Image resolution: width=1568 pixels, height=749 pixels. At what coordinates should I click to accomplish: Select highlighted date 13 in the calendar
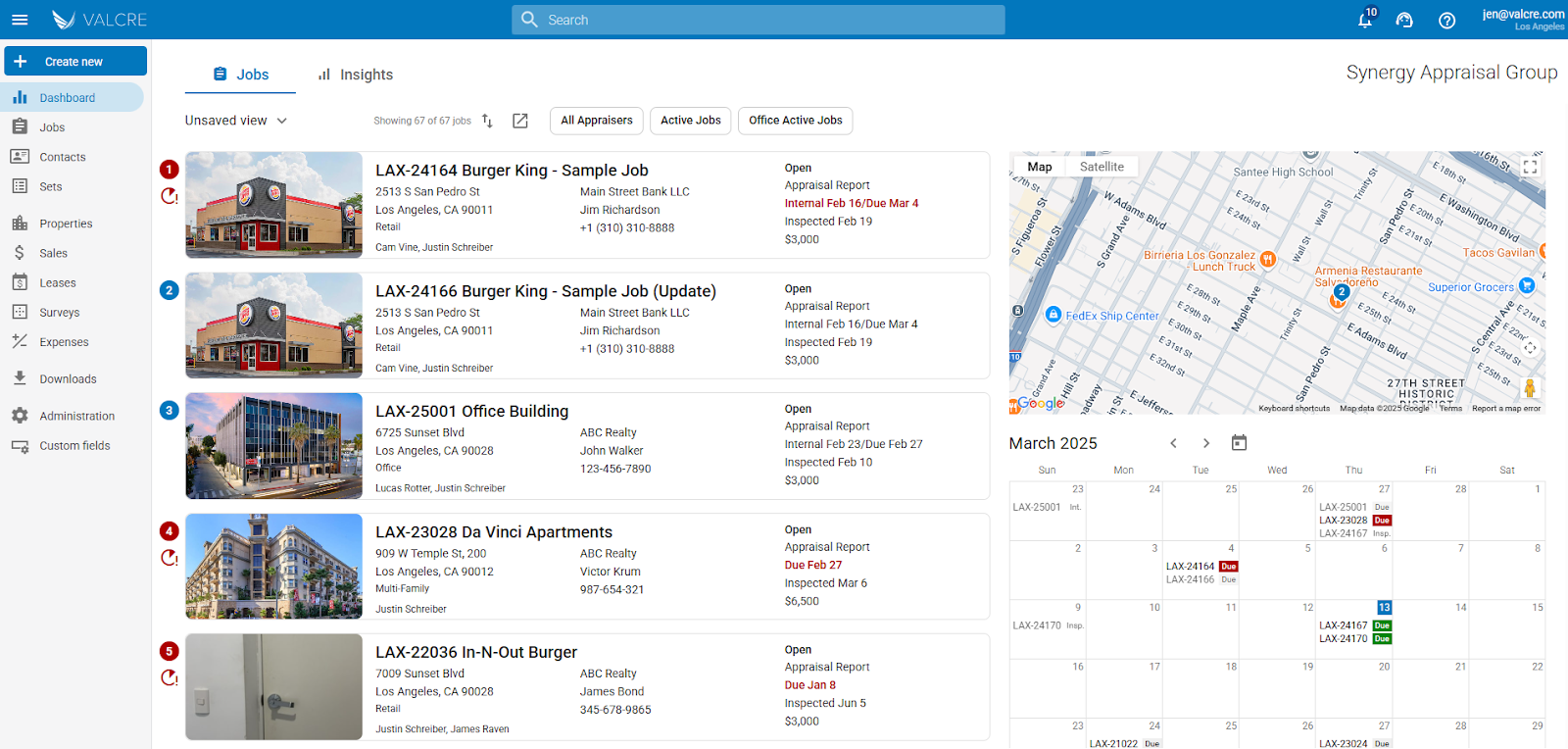[1384, 608]
